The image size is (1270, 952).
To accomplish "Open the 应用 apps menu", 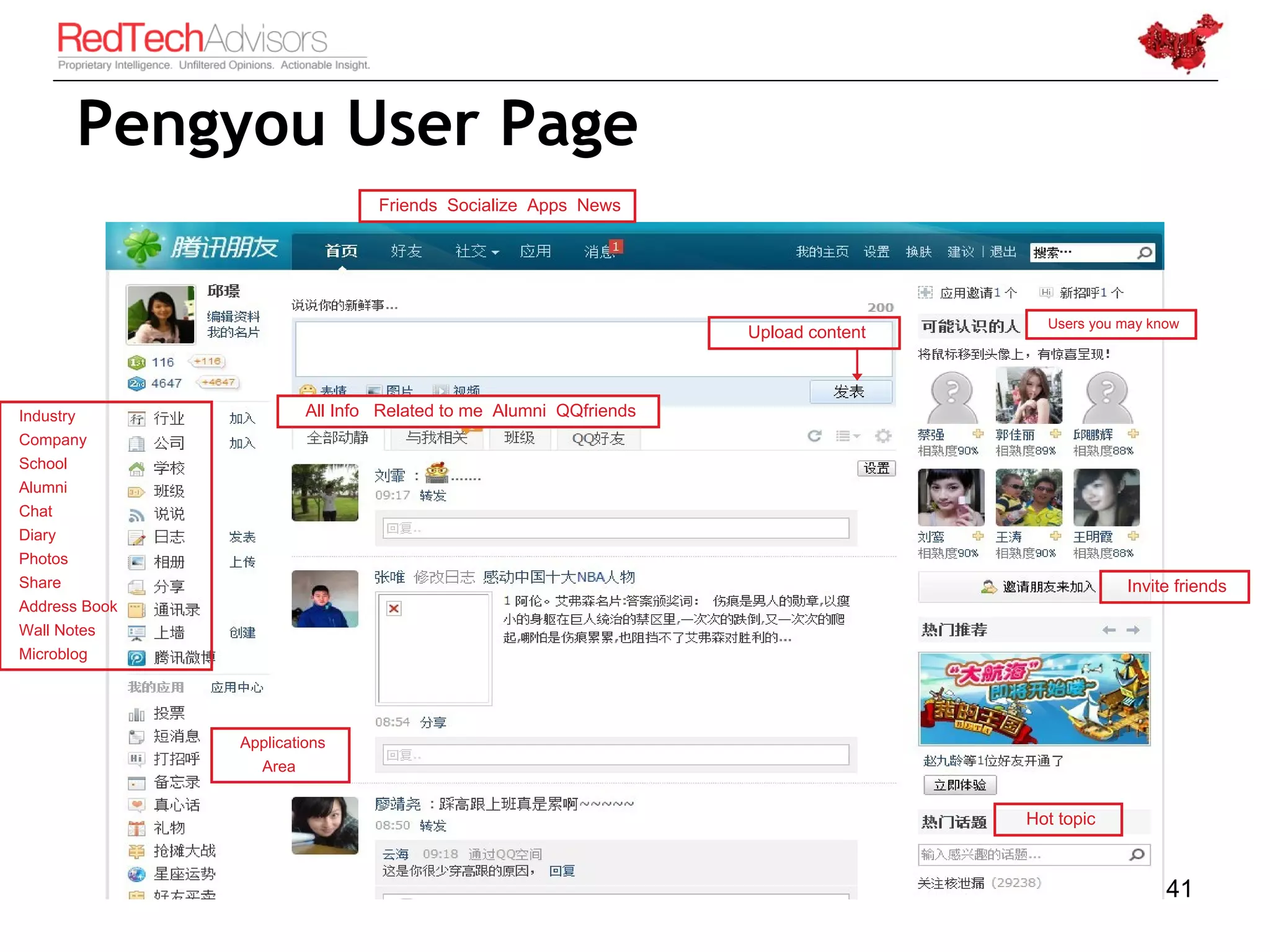I will (x=535, y=251).
